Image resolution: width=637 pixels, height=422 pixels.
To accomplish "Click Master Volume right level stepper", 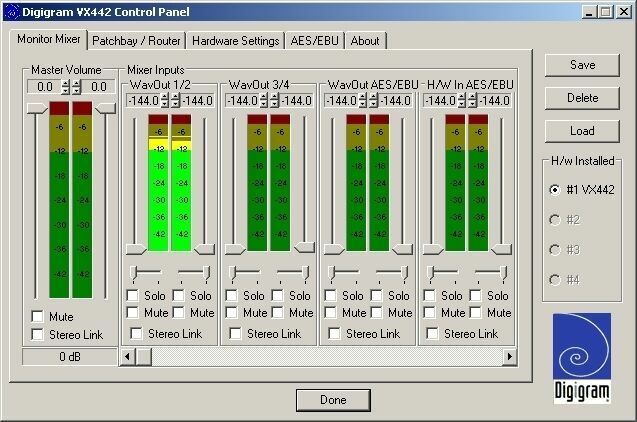I will pyautogui.click(x=76, y=87).
